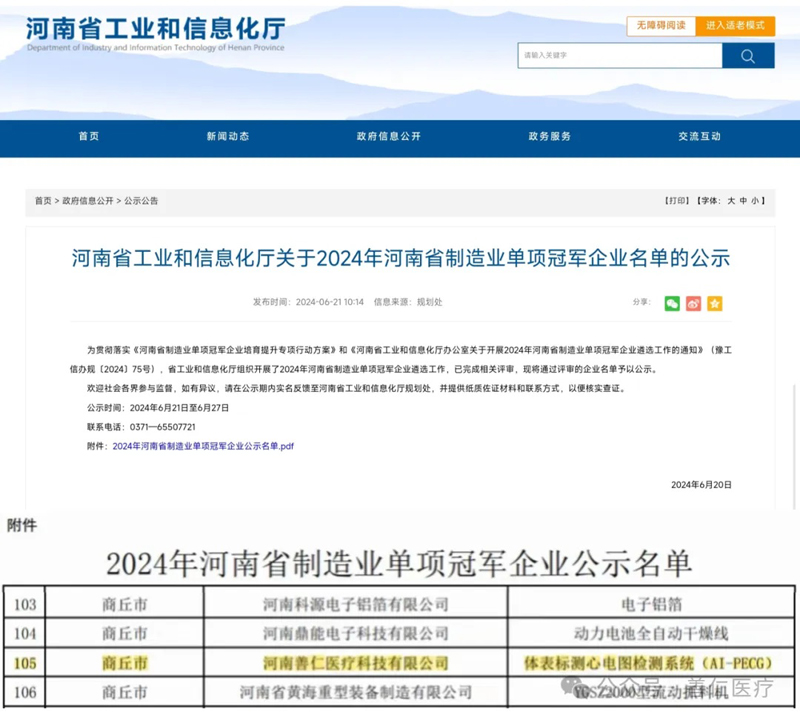The image size is (800, 720).
Task: Click 商丘市 in row 104
Action: click(124, 634)
